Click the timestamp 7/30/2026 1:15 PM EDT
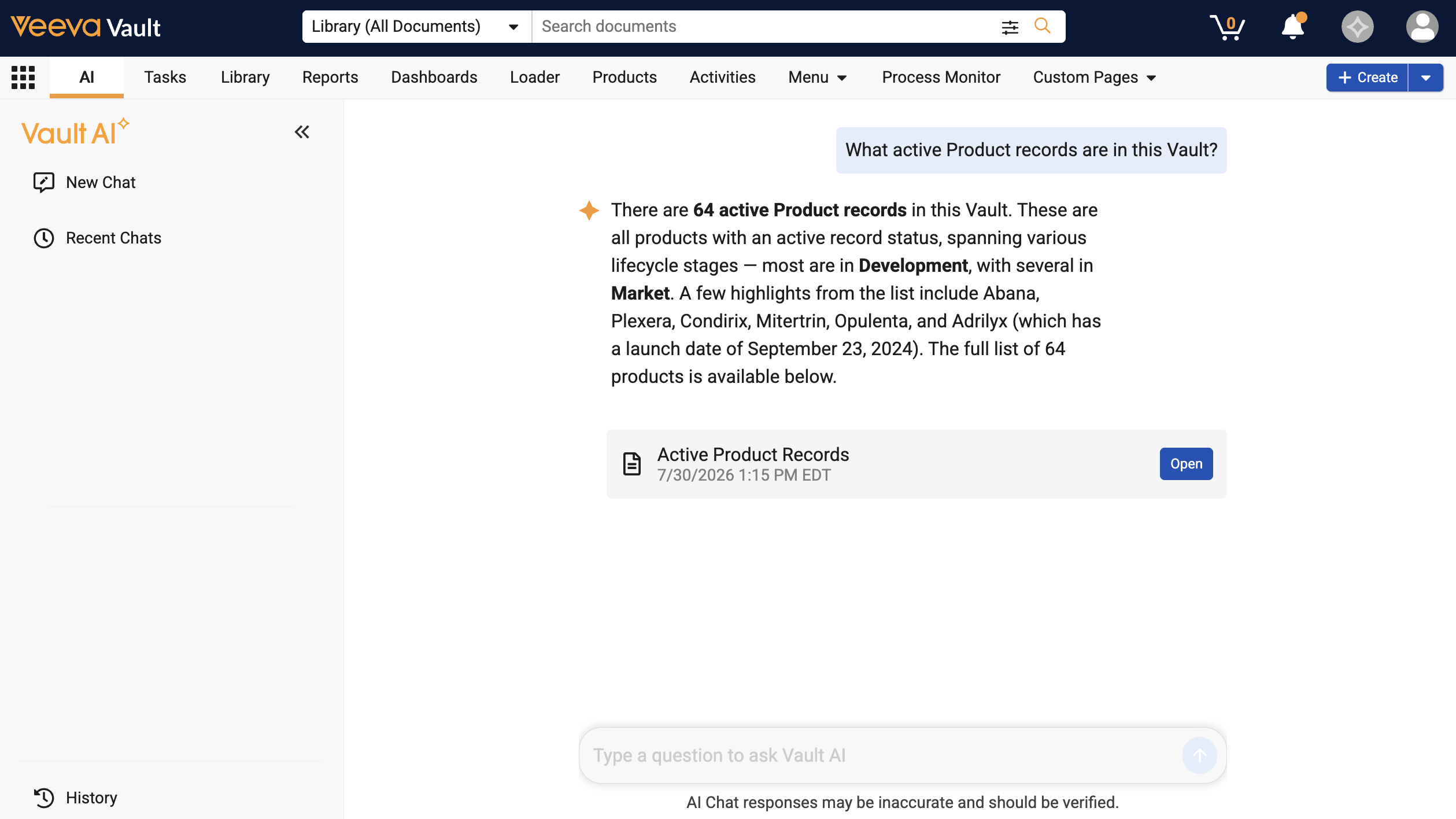Screen dimensions: 1456x819 [x=744, y=475]
